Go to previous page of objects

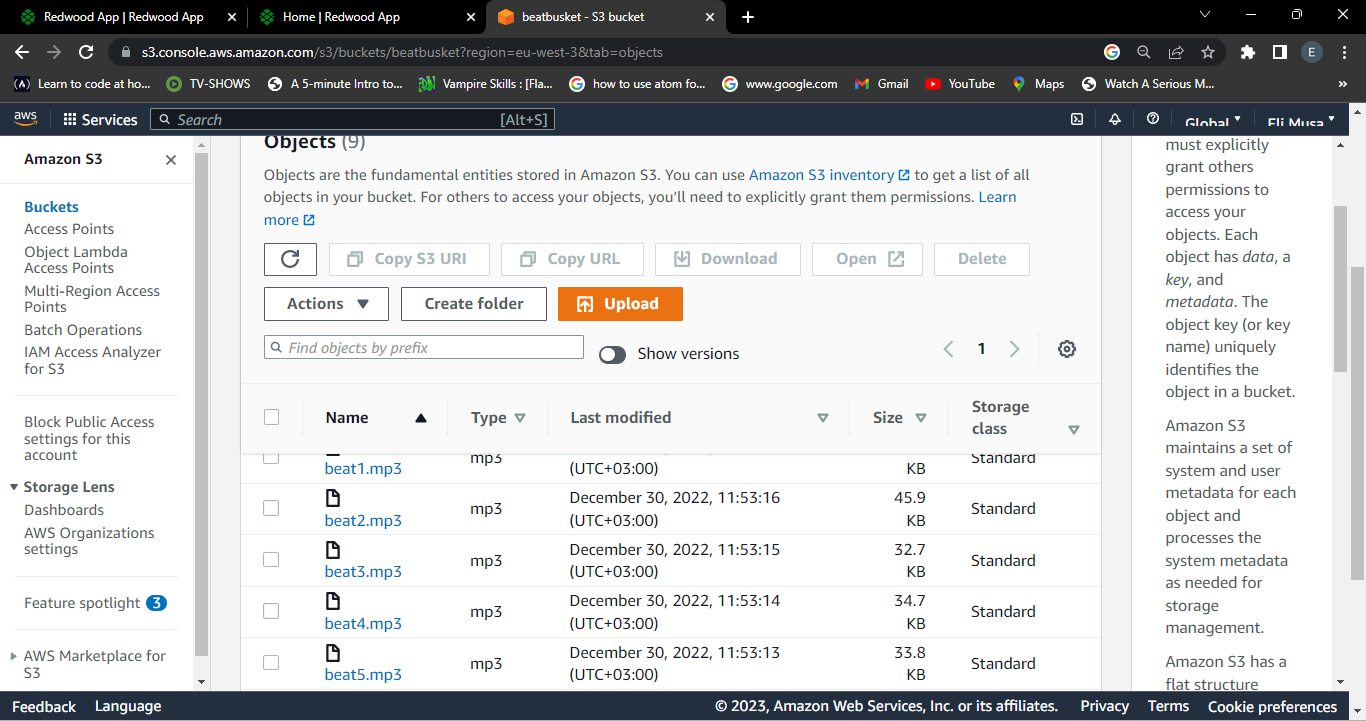pyautogui.click(x=949, y=349)
